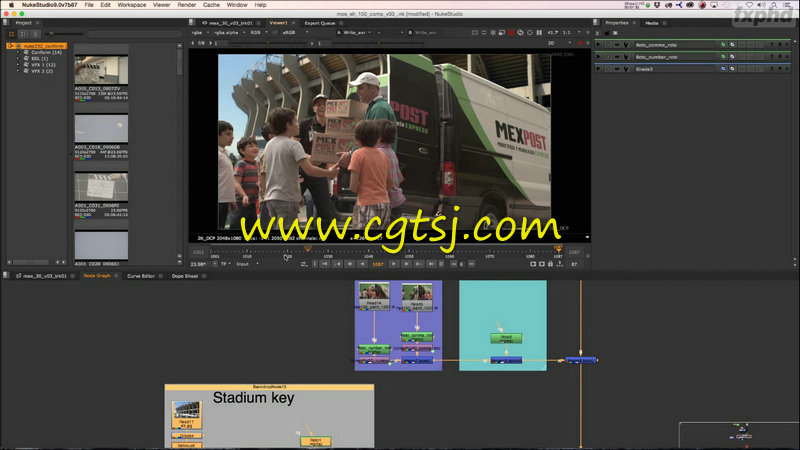Open the RGB display dropdown
The image size is (800, 450).
[x=259, y=33]
